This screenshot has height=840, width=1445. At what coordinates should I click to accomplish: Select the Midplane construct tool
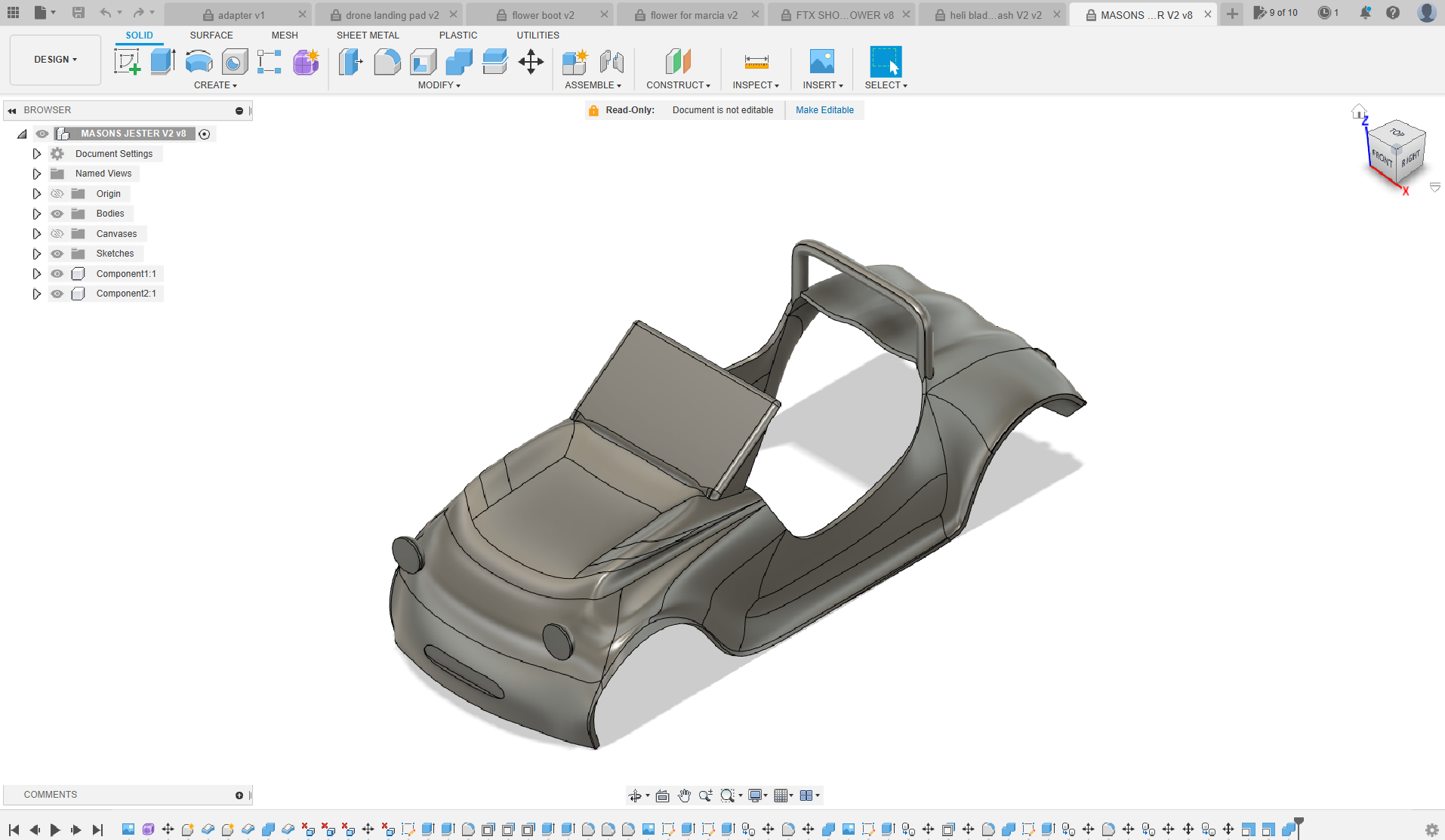[x=678, y=62]
